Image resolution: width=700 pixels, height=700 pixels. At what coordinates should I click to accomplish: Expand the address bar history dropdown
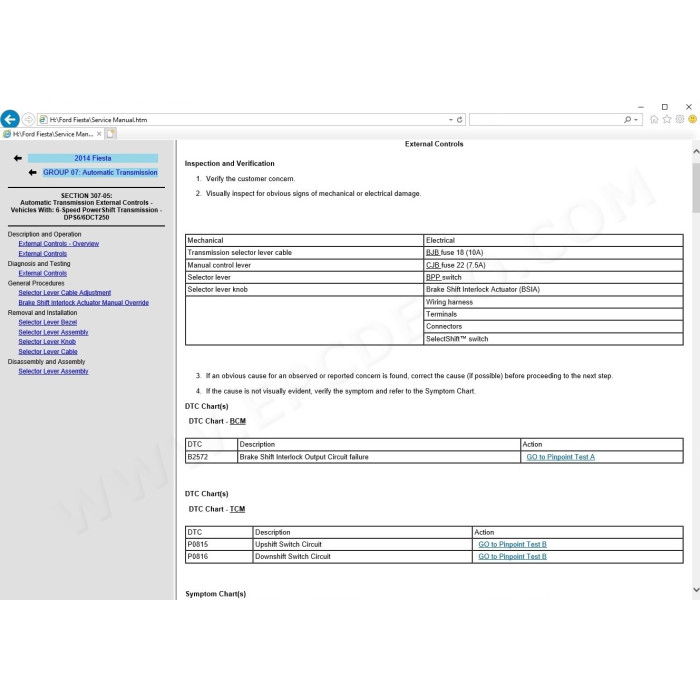[450, 120]
